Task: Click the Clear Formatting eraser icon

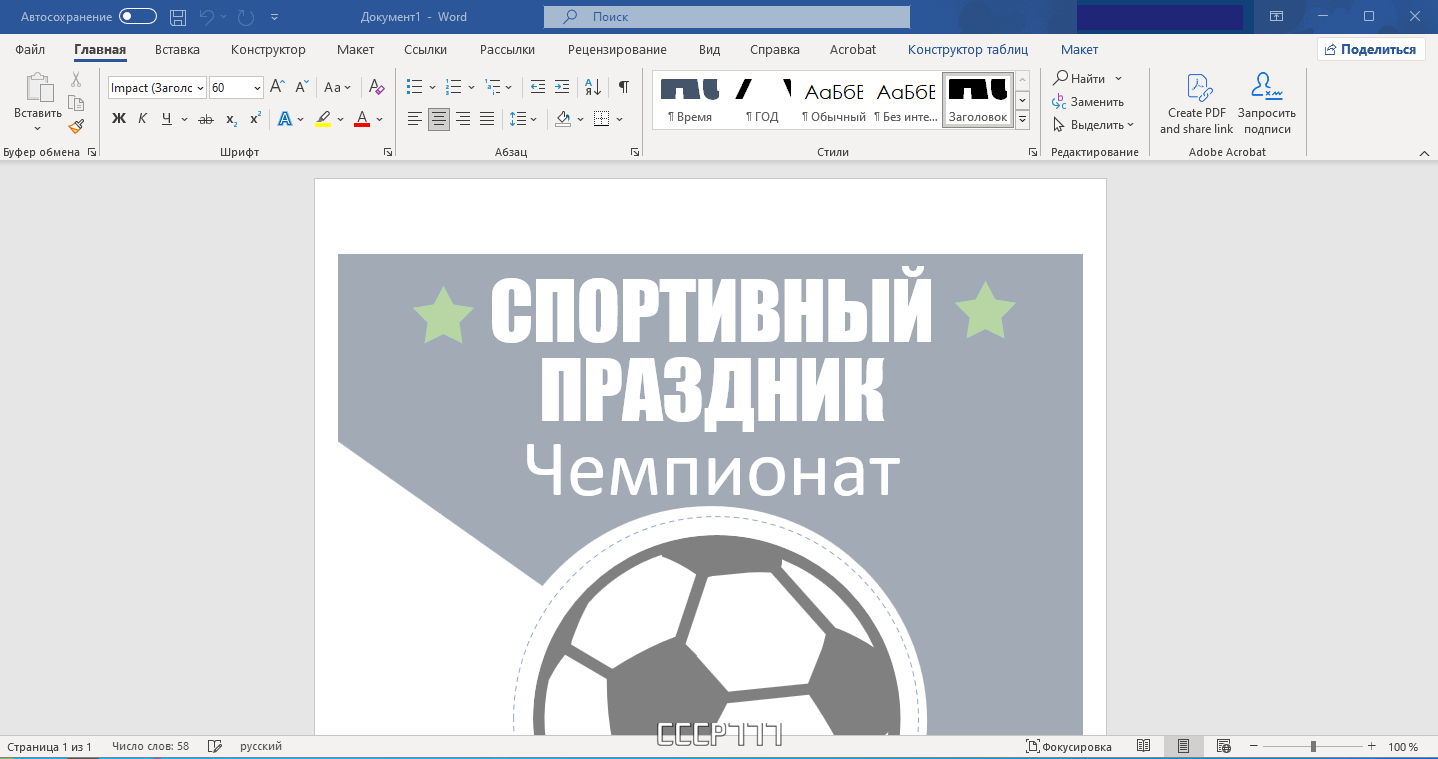Action: (x=376, y=87)
